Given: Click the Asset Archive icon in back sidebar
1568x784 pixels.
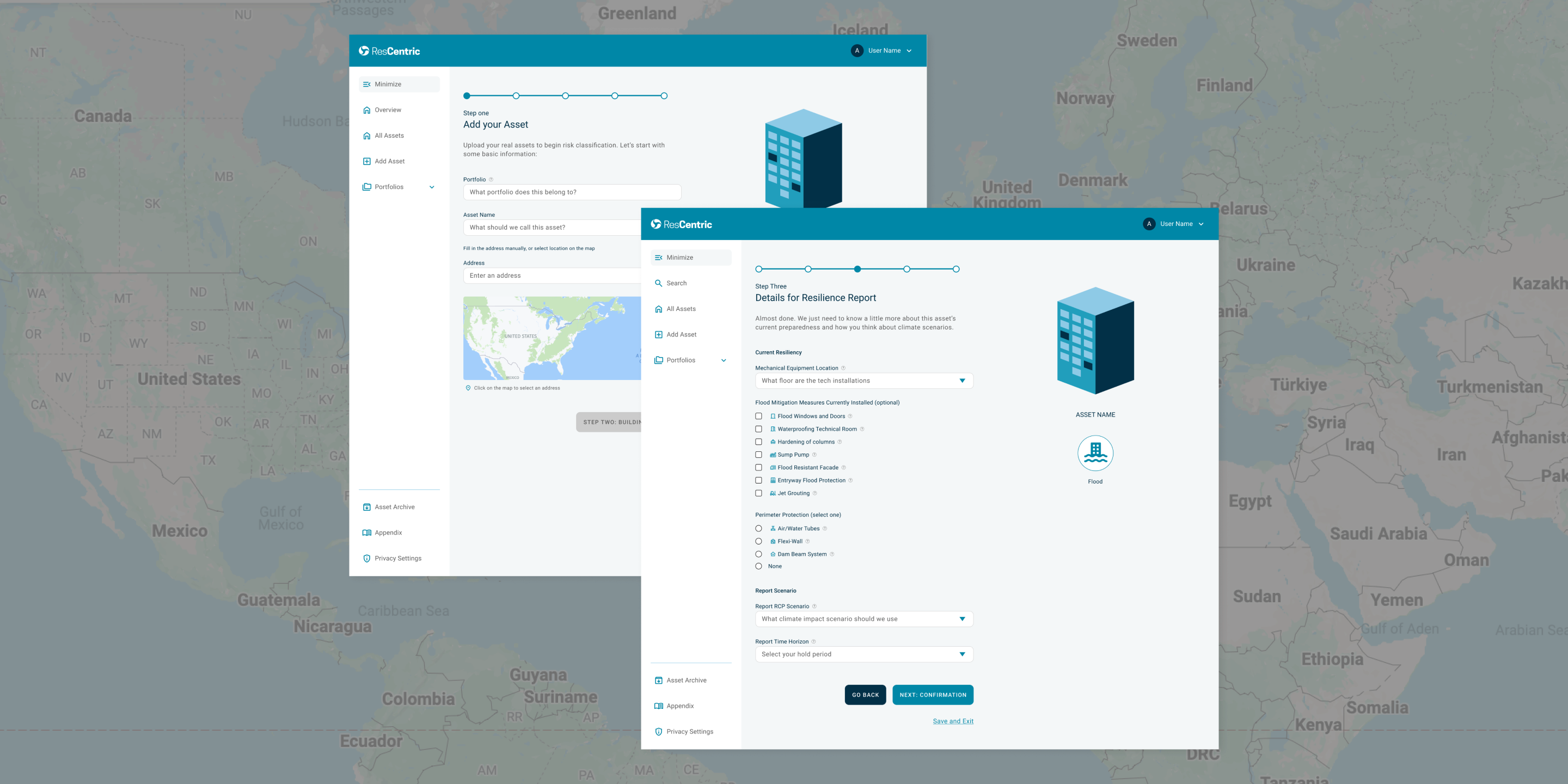Looking at the screenshot, I should [366, 507].
